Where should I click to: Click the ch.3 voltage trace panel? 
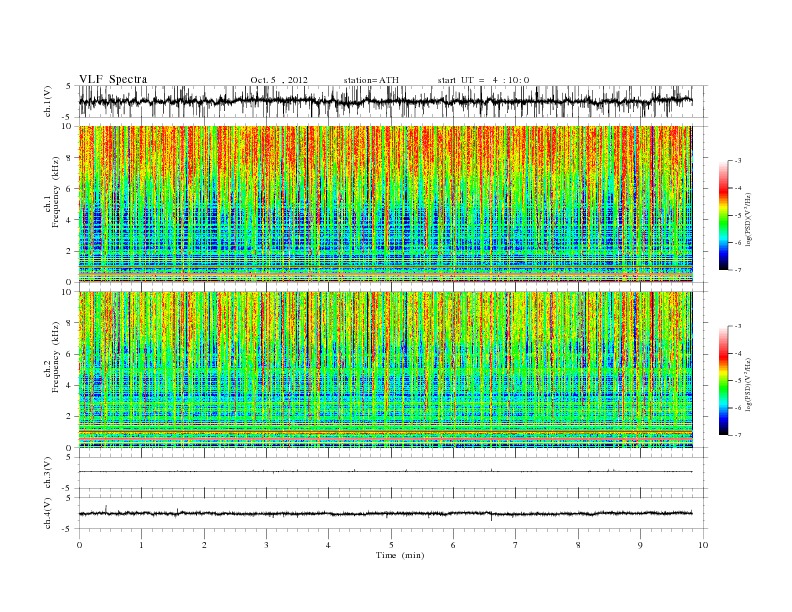393,473
